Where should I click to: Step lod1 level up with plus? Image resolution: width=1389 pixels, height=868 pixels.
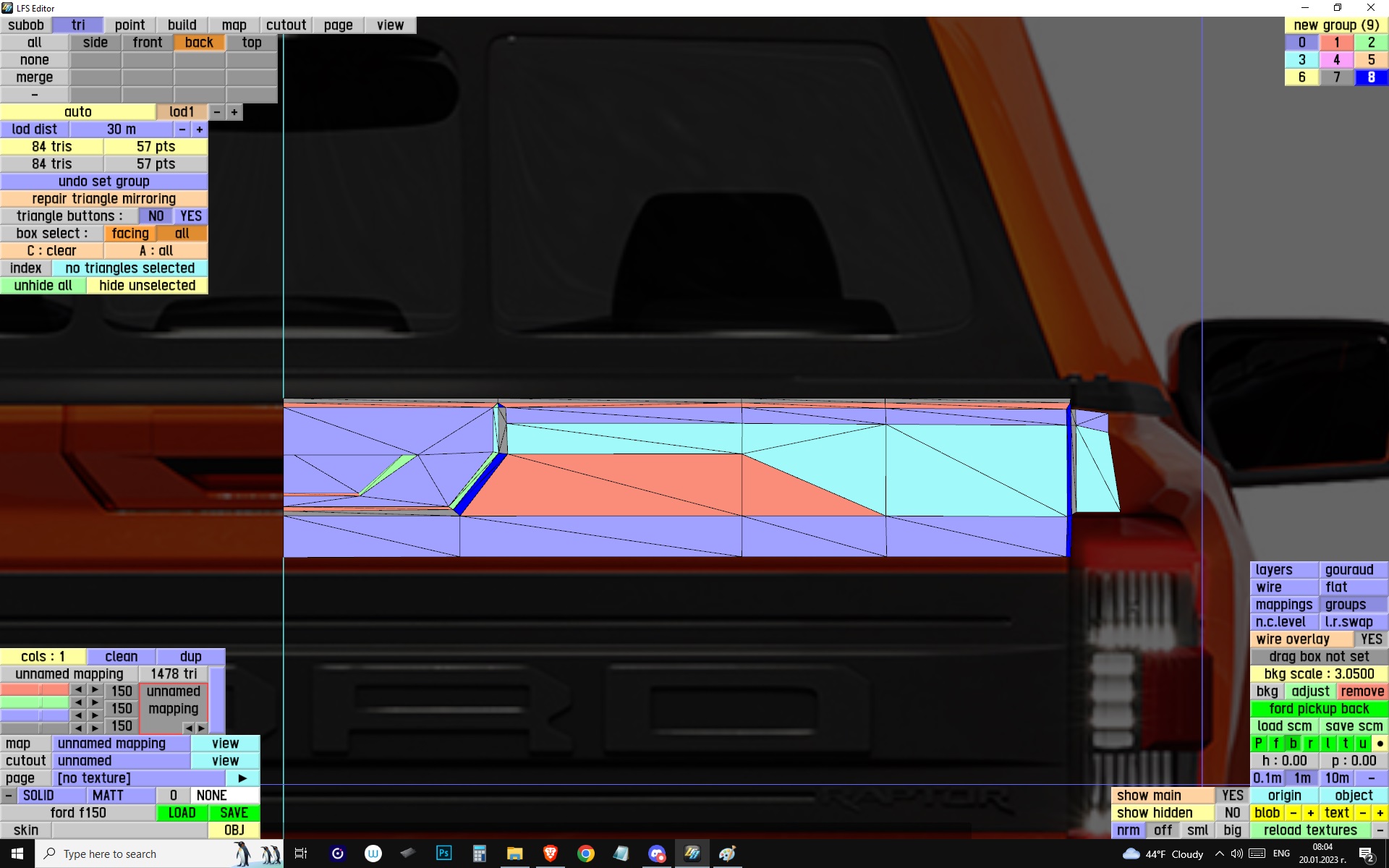point(234,112)
